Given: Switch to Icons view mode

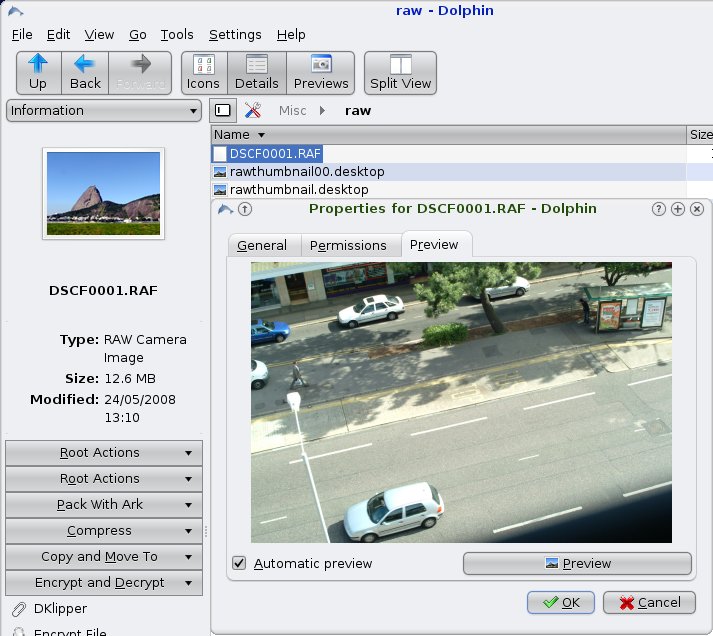Looking at the screenshot, I should (203, 72).
